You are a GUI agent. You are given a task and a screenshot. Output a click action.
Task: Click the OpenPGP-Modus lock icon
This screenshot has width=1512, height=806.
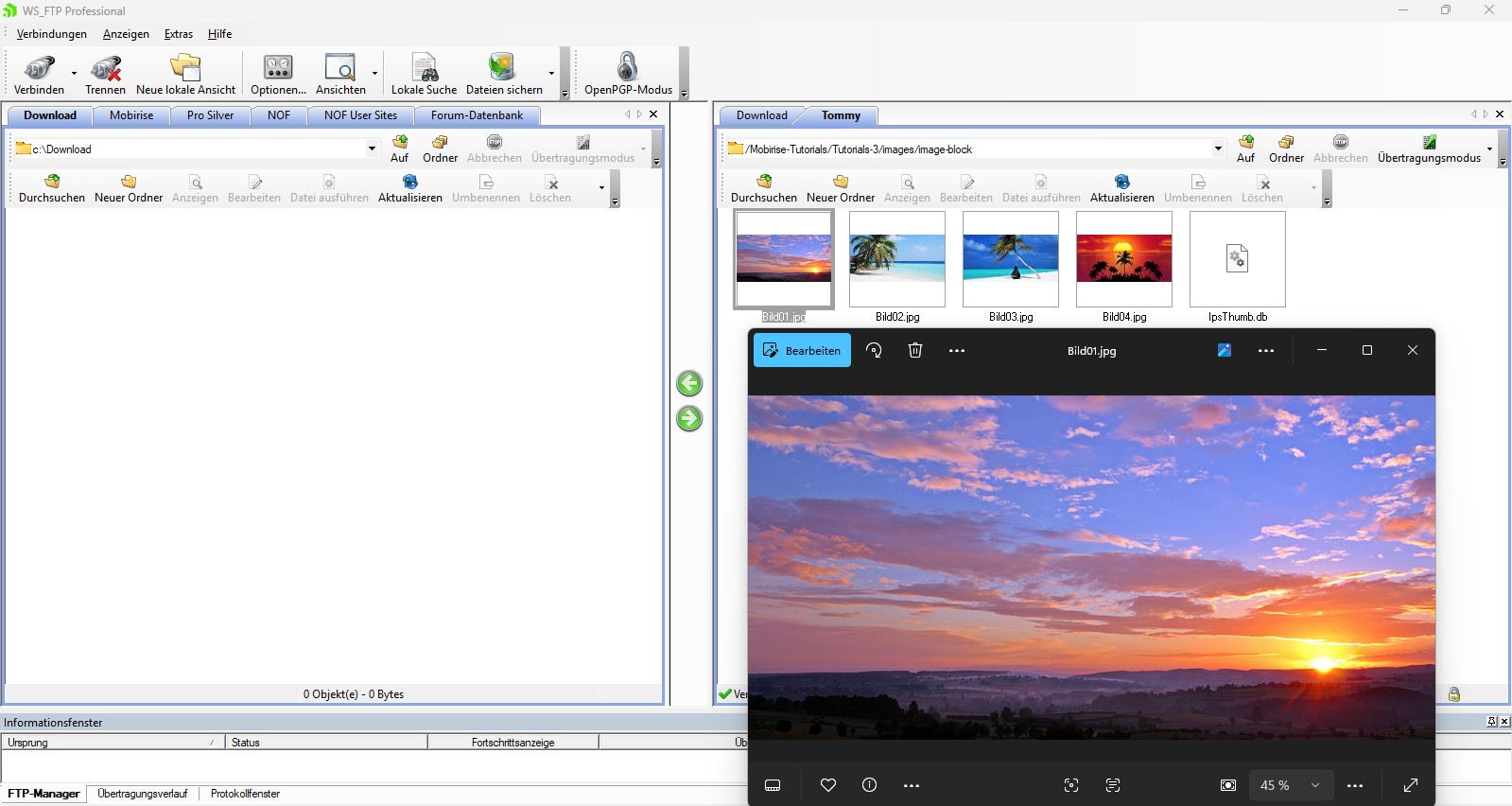pyautogui.click(x=627, y=68)
